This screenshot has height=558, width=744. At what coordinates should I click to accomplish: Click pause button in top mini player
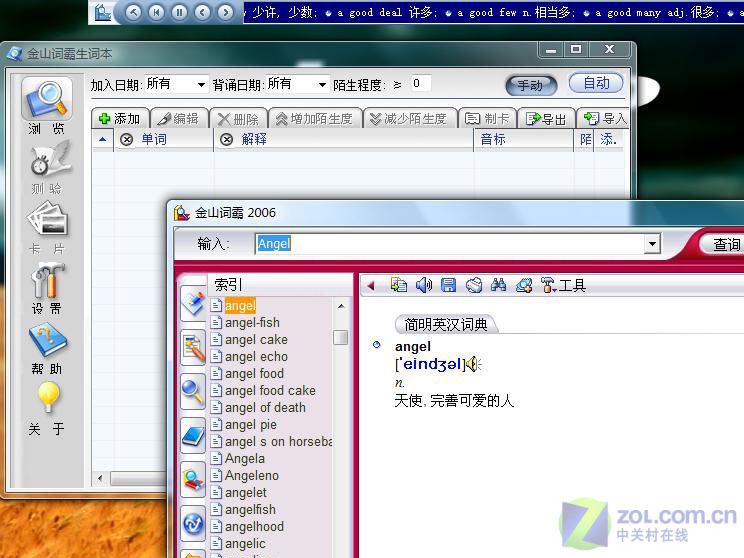(x=179, y=12)
